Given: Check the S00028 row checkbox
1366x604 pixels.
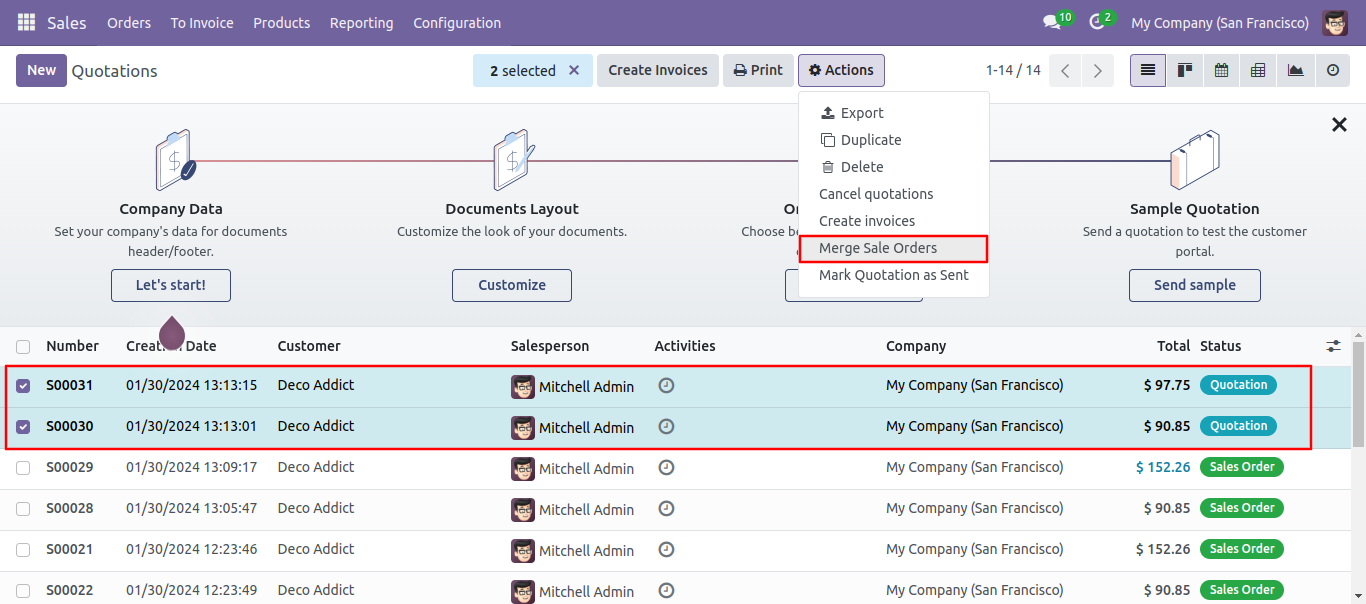Looking at the screenshot, I should coord(23,509).
